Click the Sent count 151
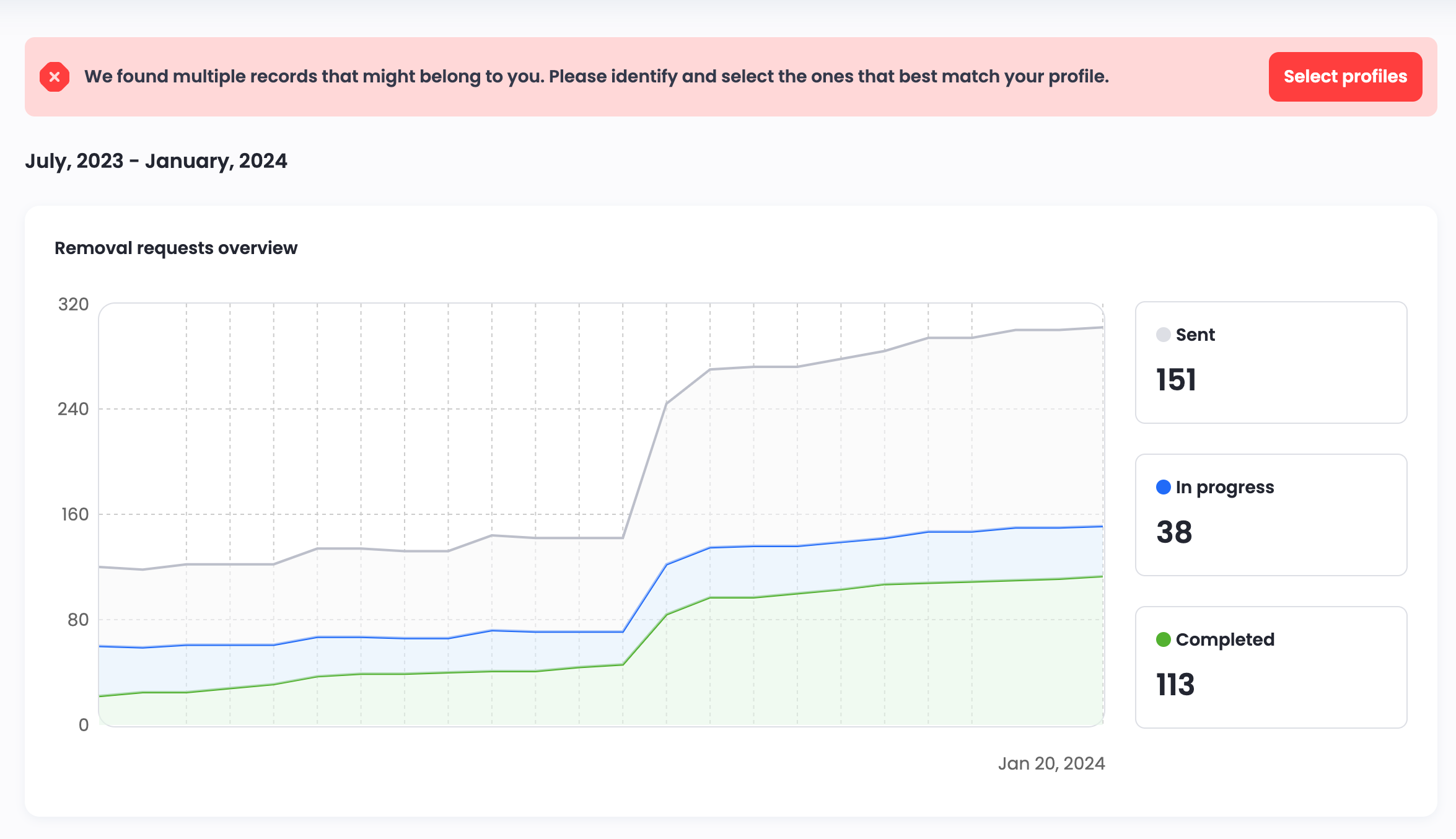This screenshot has height=839, width=1456. (1176, 380)
